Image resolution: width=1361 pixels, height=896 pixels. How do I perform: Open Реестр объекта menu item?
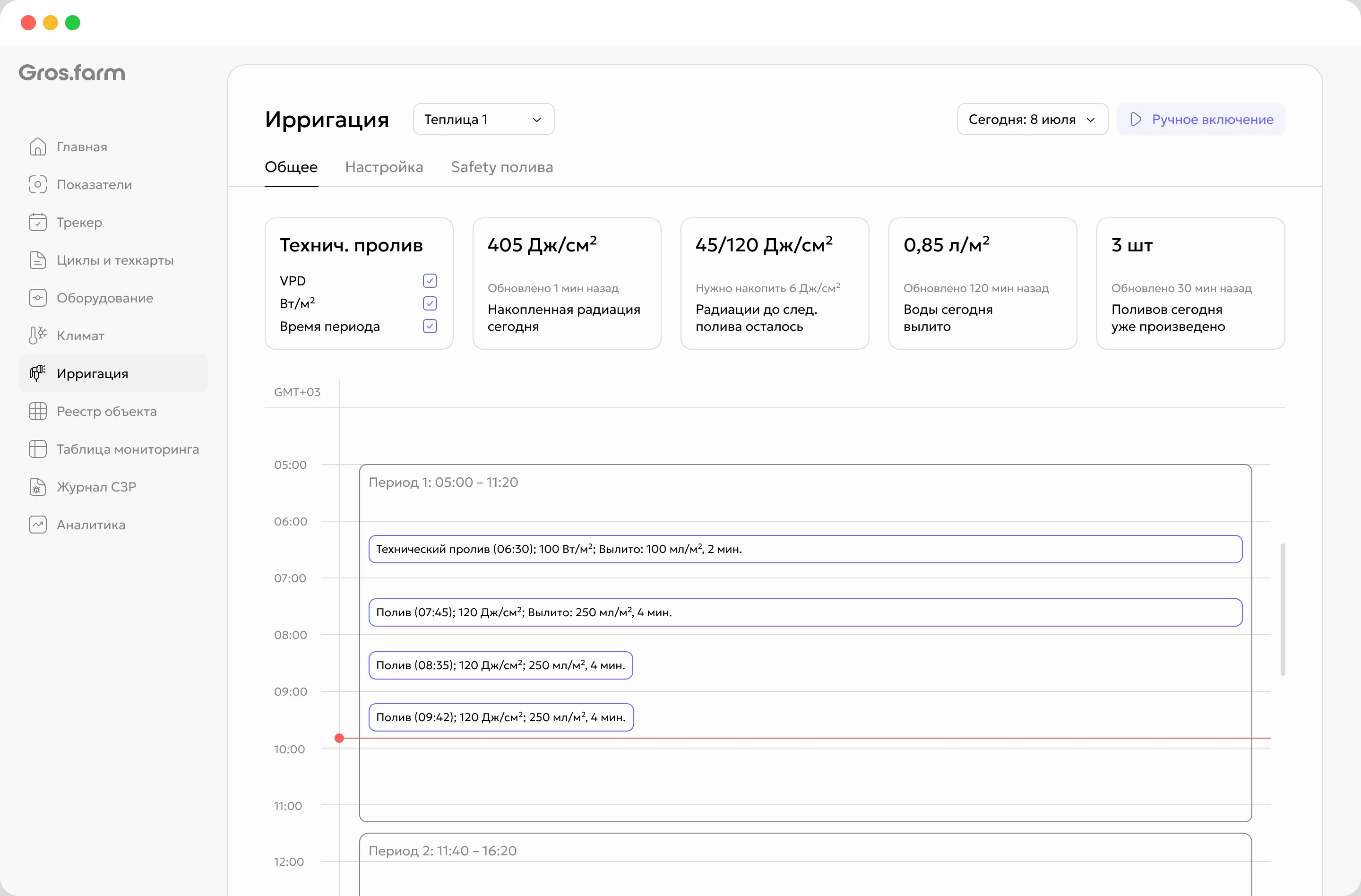pyautogui.click(x=113, y=411)
